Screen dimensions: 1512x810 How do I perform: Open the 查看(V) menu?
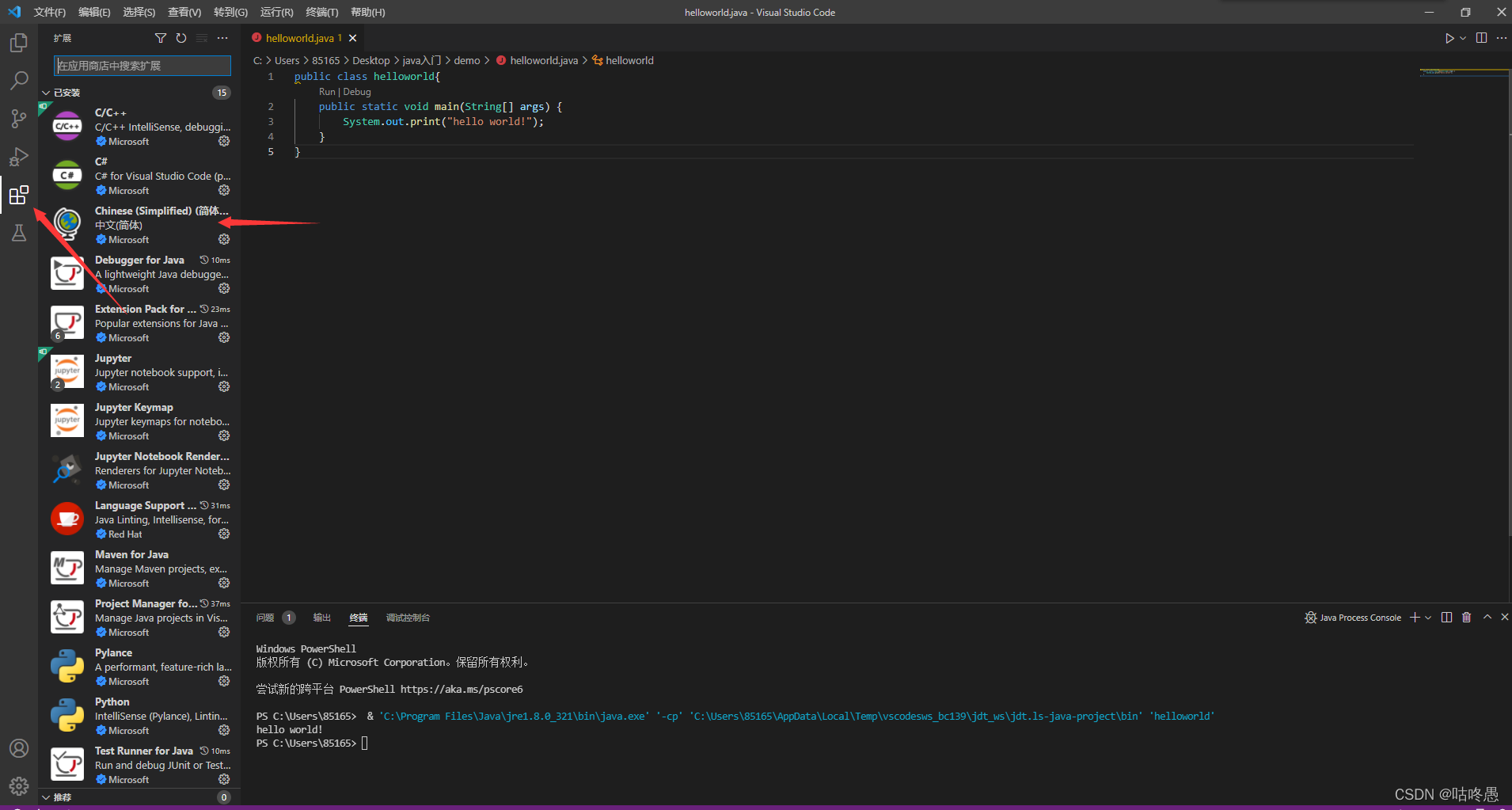click(184, 12)
